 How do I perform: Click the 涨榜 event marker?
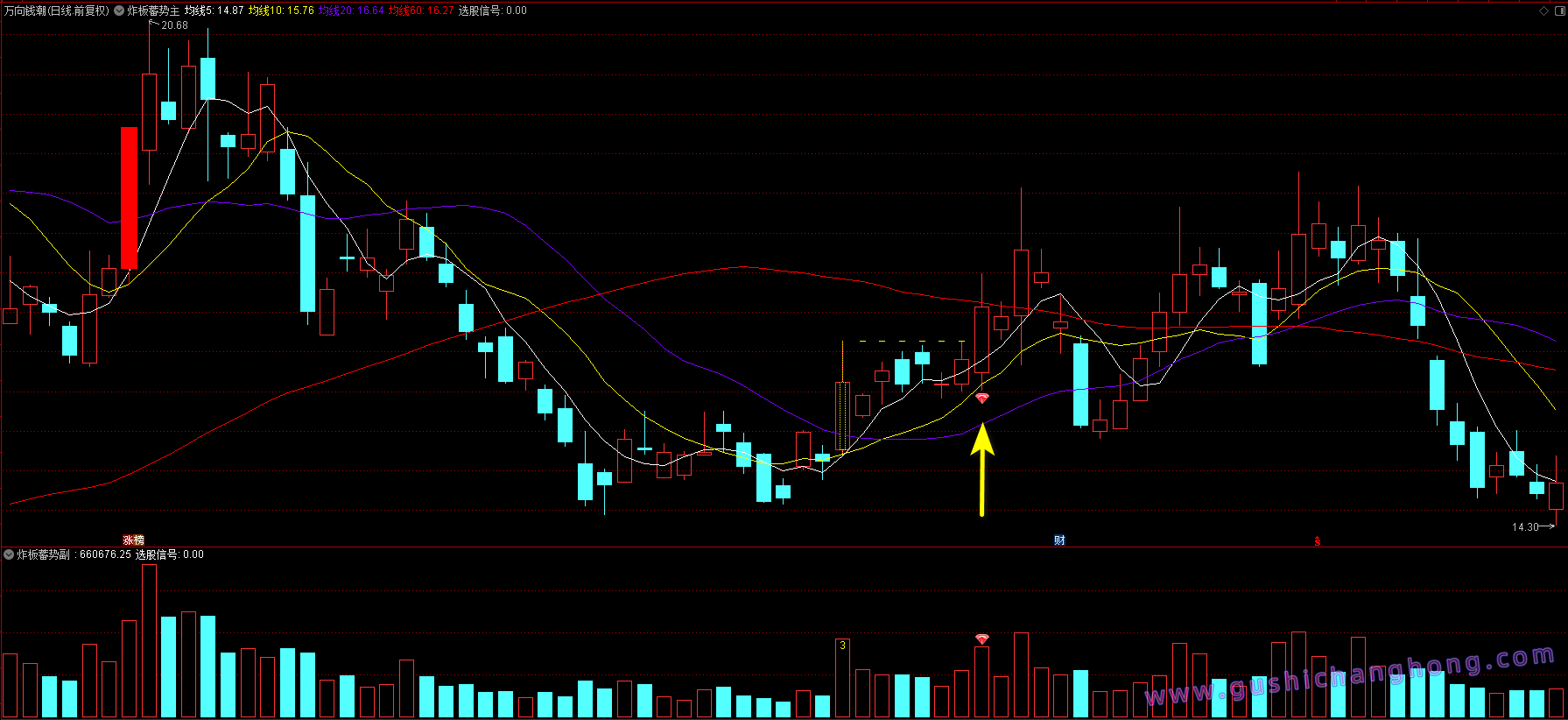[133, 540]
